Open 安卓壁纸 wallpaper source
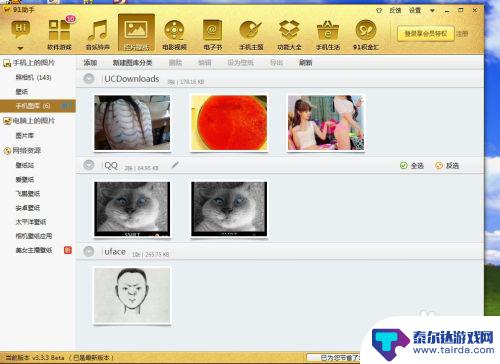 (x=28, y=208)
